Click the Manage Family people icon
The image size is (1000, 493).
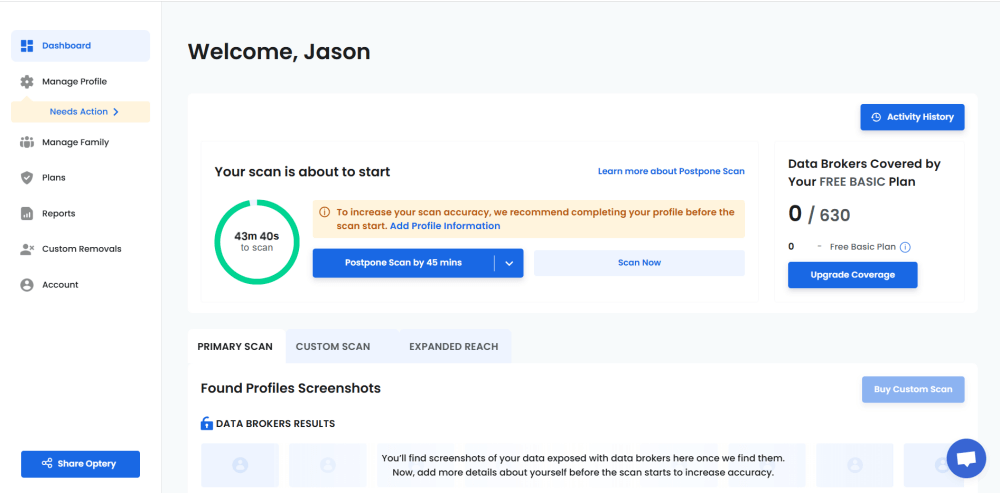tap(27, 143)
